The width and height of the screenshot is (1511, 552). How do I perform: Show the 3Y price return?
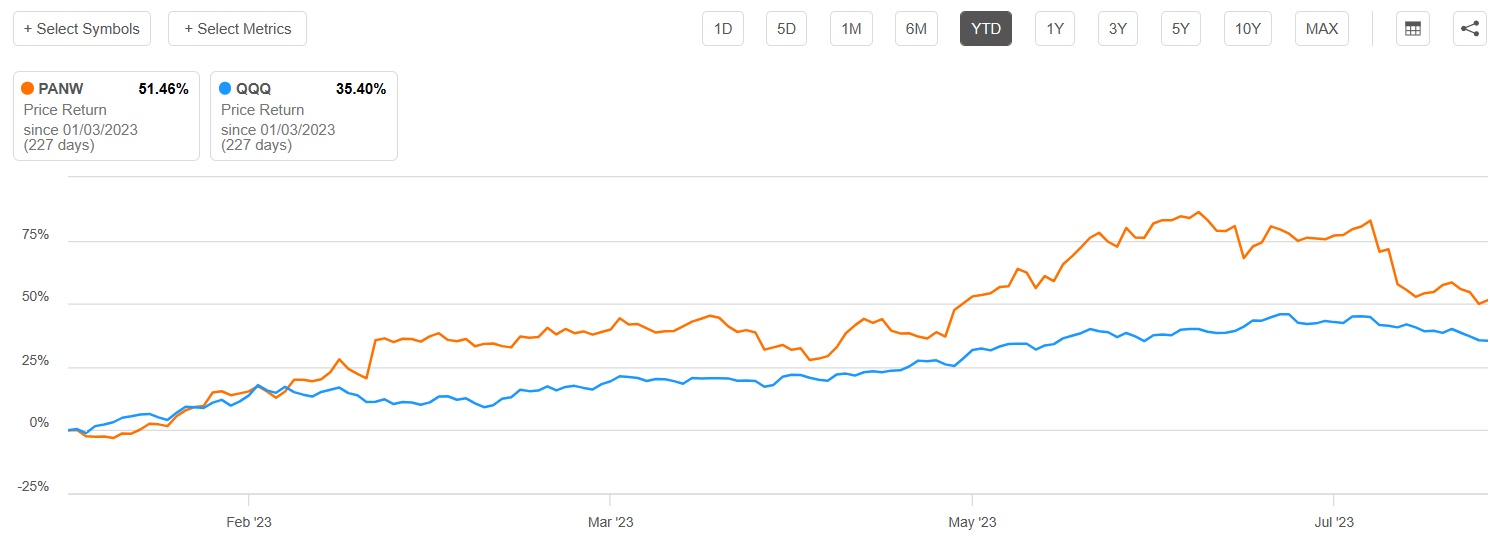pos(1118,29)
